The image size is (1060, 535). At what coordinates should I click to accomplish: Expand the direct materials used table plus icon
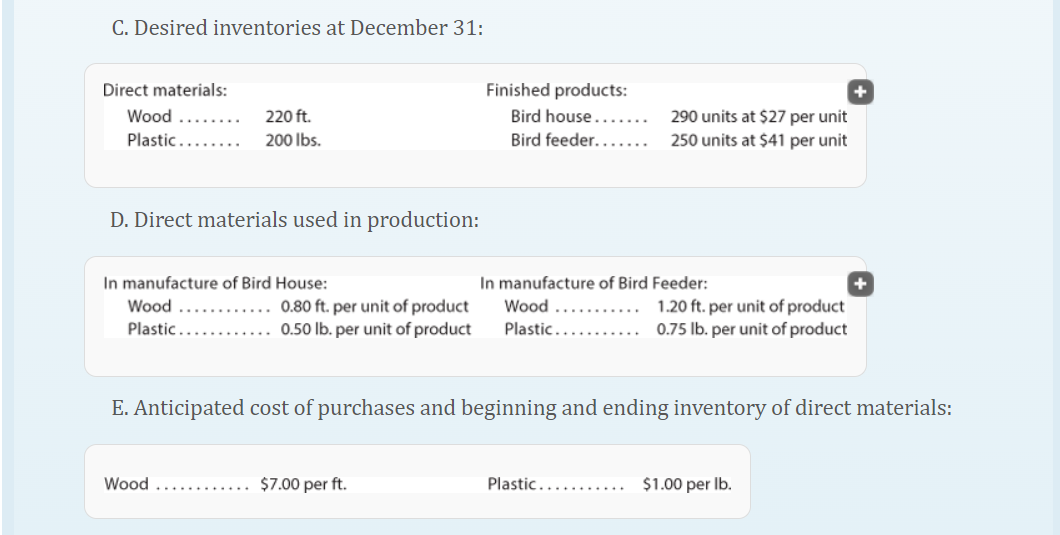coord(860,284)
